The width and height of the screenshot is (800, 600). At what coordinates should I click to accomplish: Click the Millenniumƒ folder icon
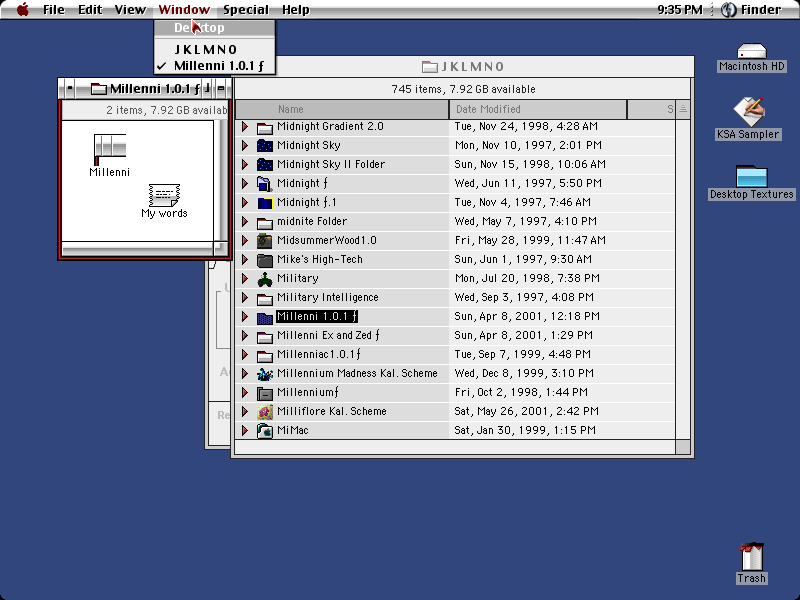(x=264, y=392)
